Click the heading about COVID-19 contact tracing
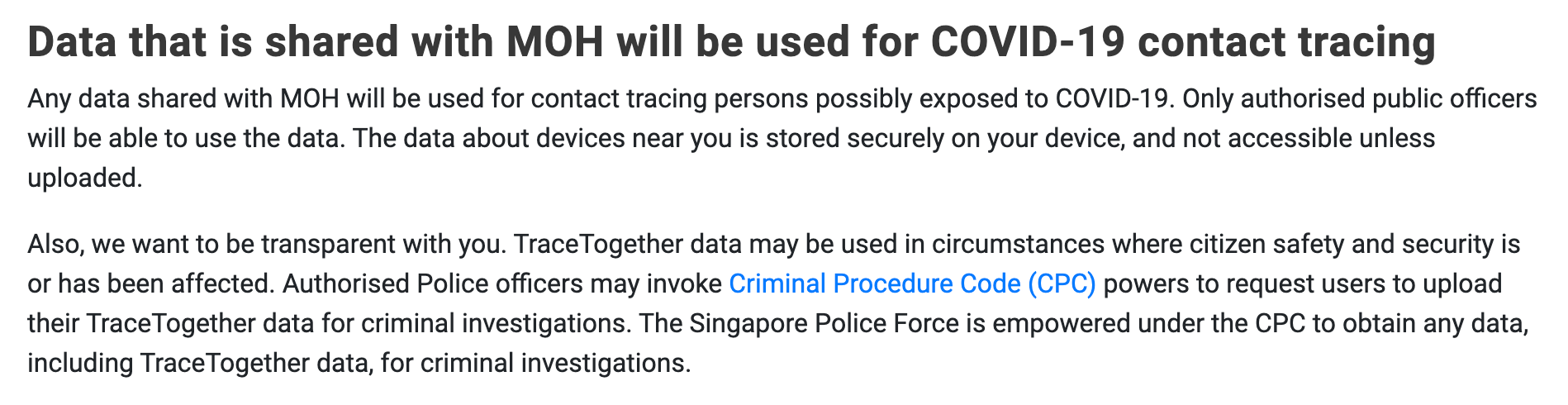 coord(731,42)
